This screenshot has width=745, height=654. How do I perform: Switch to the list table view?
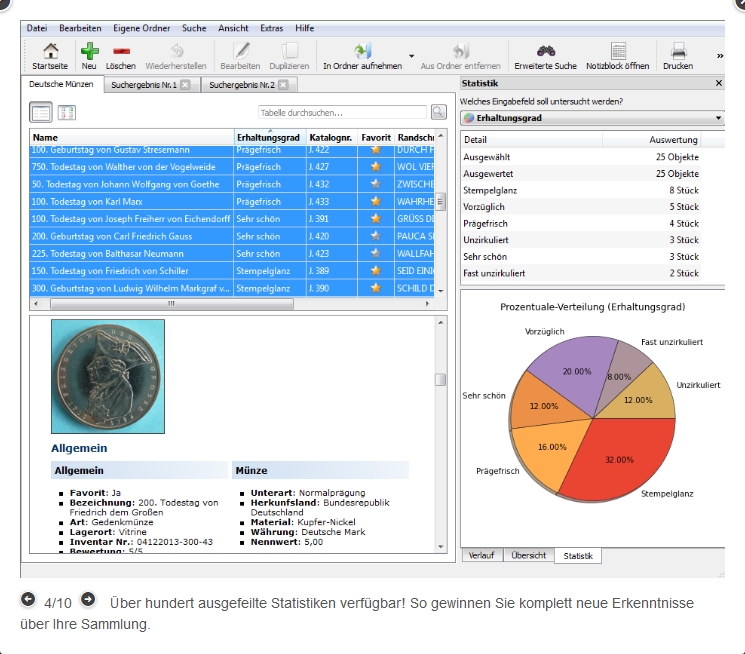[x=41, y=113]
